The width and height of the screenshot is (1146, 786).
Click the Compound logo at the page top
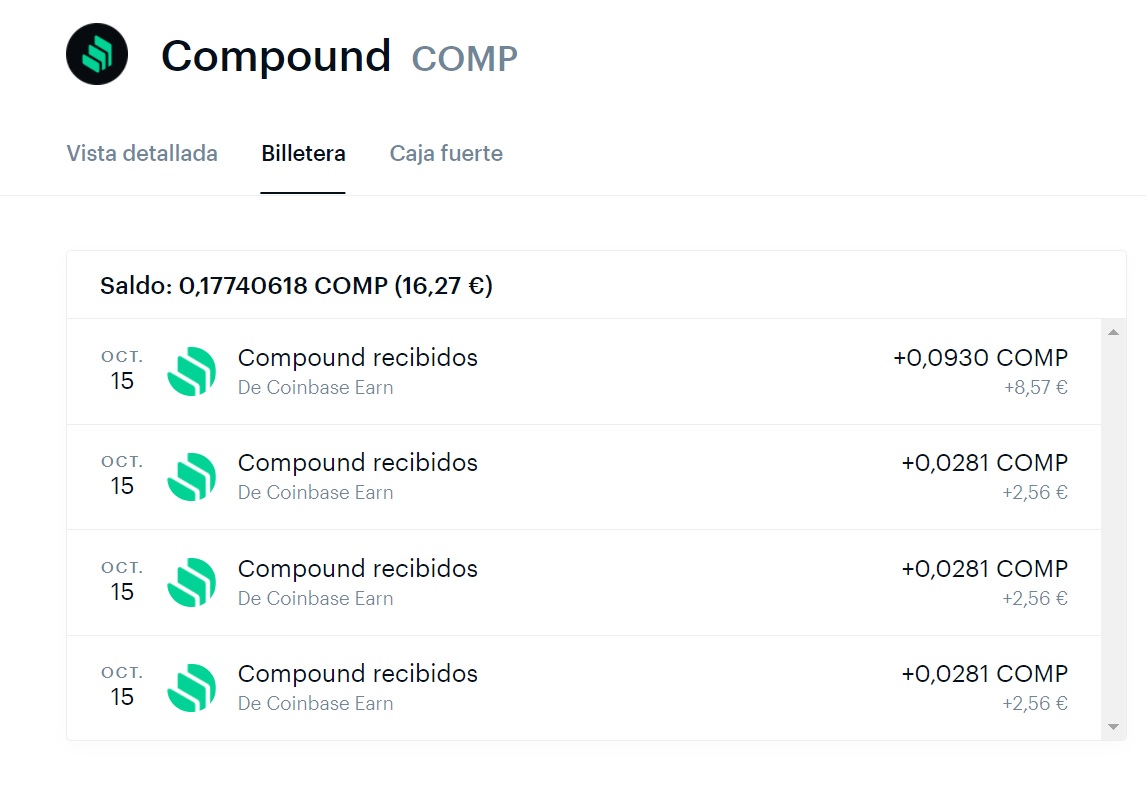[95, 55]
